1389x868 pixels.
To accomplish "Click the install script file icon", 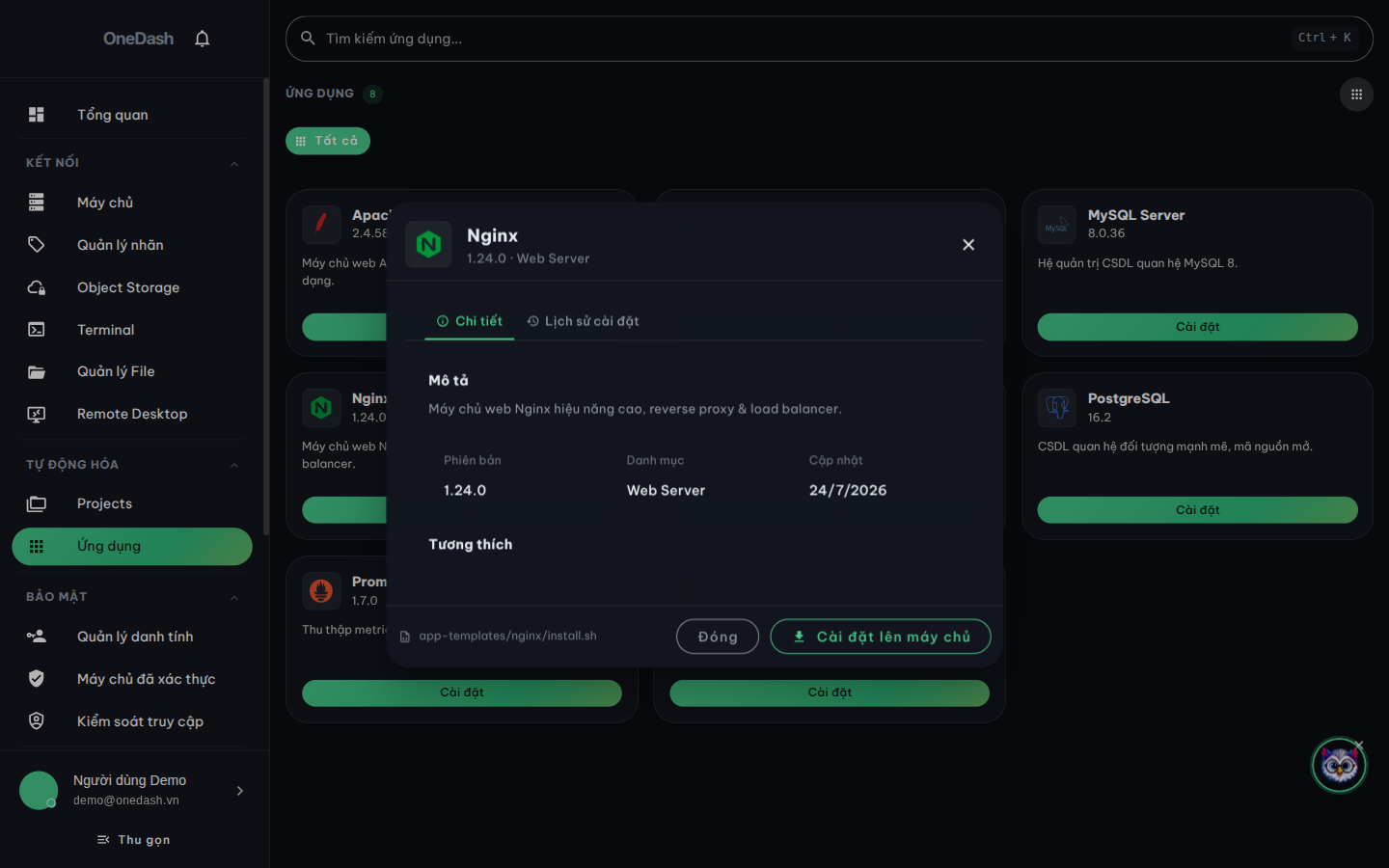I will click(405, 637).
